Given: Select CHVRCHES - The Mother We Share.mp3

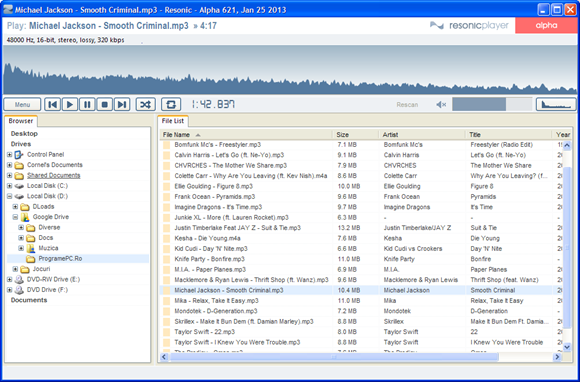Looking at the screenshot, I should tap(230, 165).
